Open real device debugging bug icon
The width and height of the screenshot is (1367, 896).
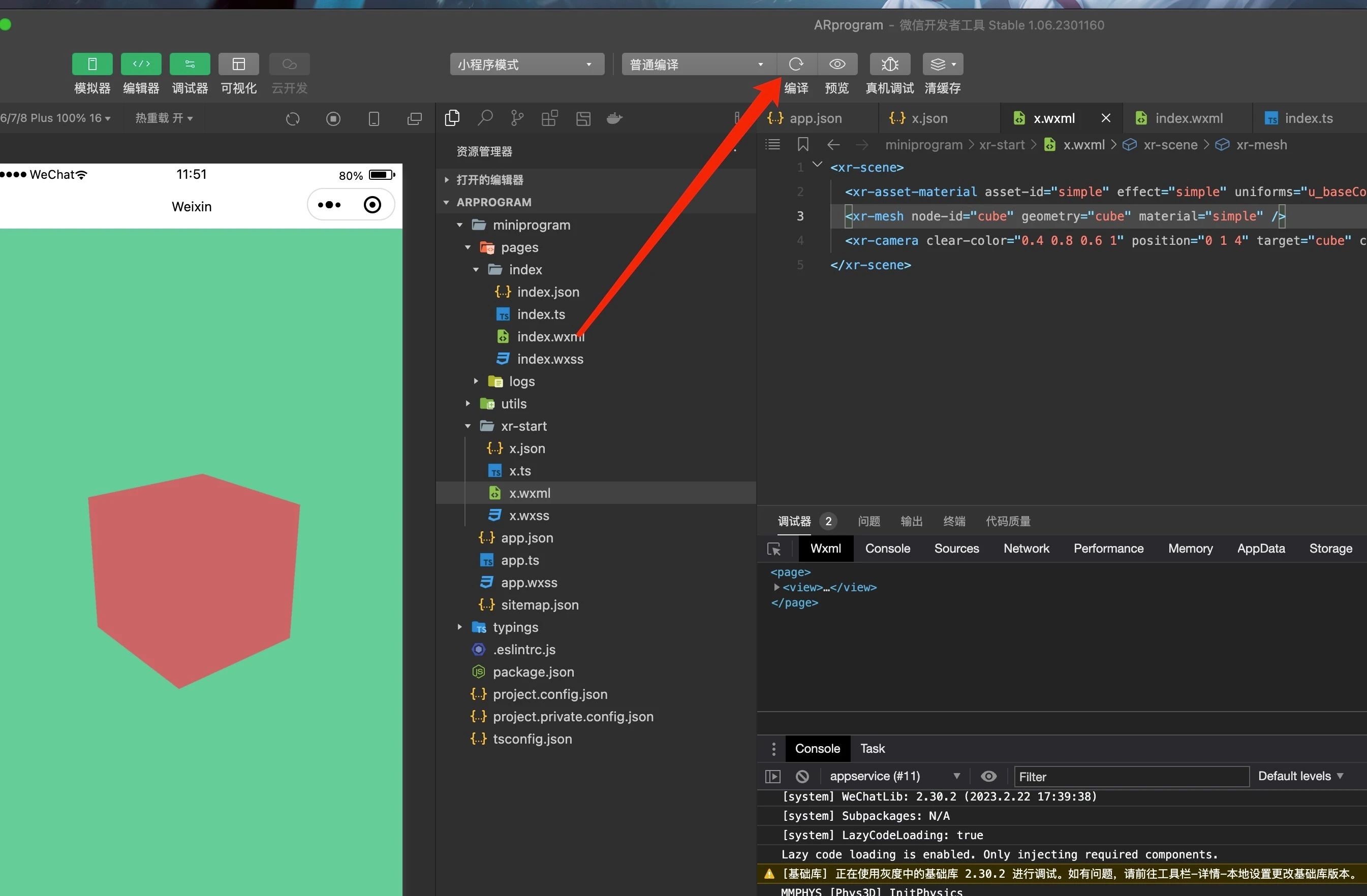889,63
